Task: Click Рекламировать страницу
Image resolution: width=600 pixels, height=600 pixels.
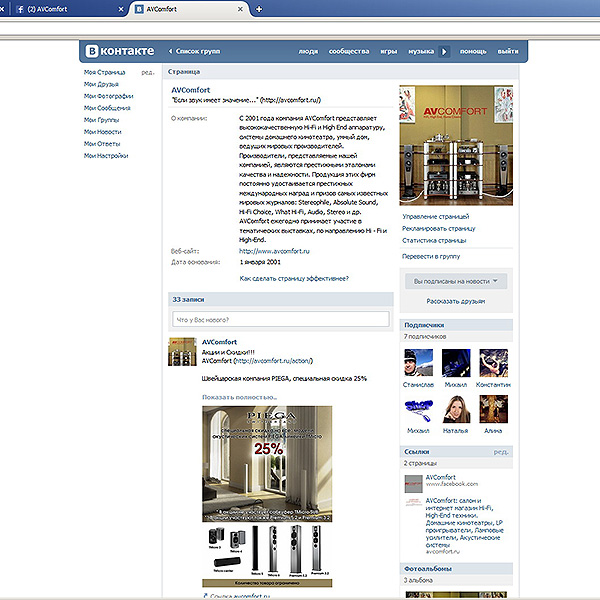Action: (439, 228)
